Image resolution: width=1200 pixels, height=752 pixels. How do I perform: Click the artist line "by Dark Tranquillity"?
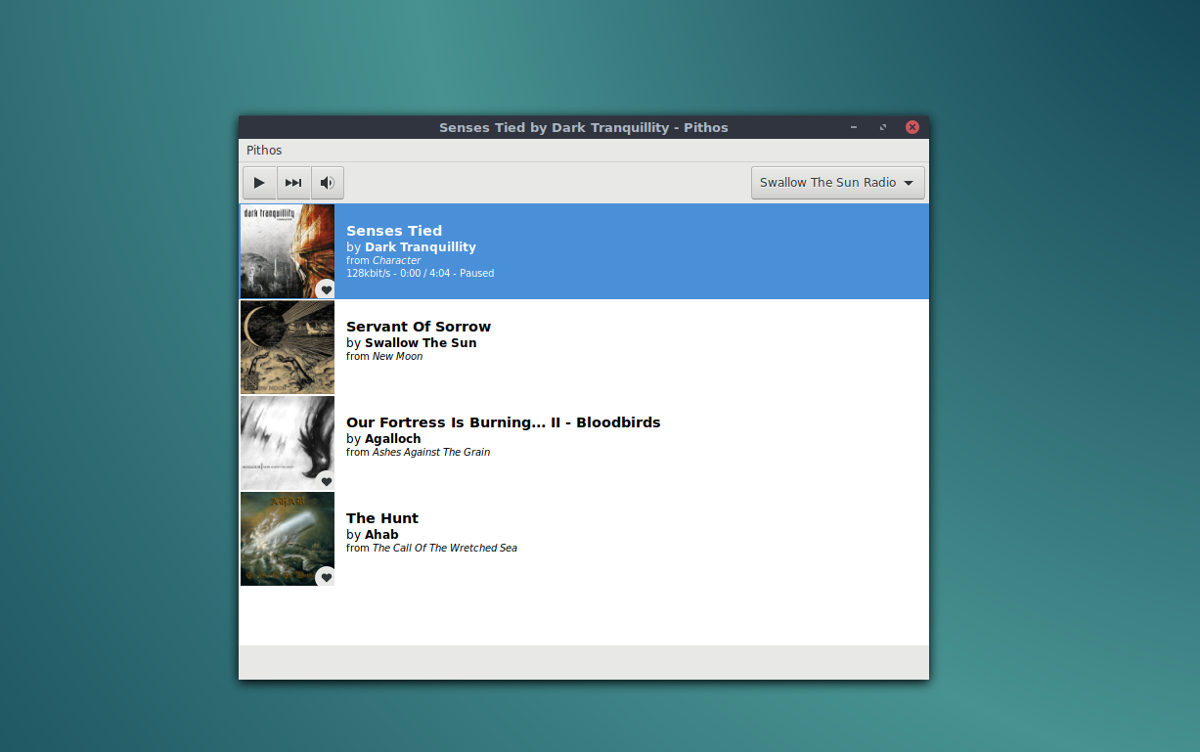[411, 247]
